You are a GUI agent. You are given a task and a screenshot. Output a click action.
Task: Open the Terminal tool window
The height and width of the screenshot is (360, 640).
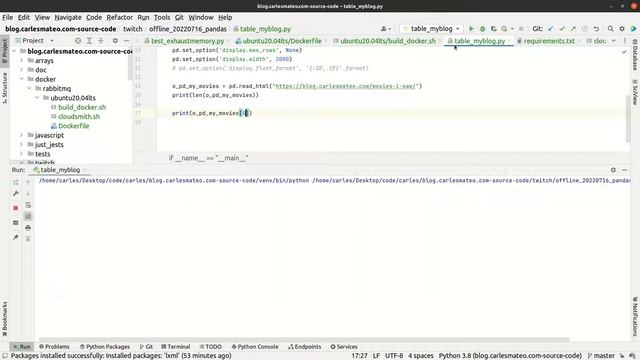[x=176, y=347]
